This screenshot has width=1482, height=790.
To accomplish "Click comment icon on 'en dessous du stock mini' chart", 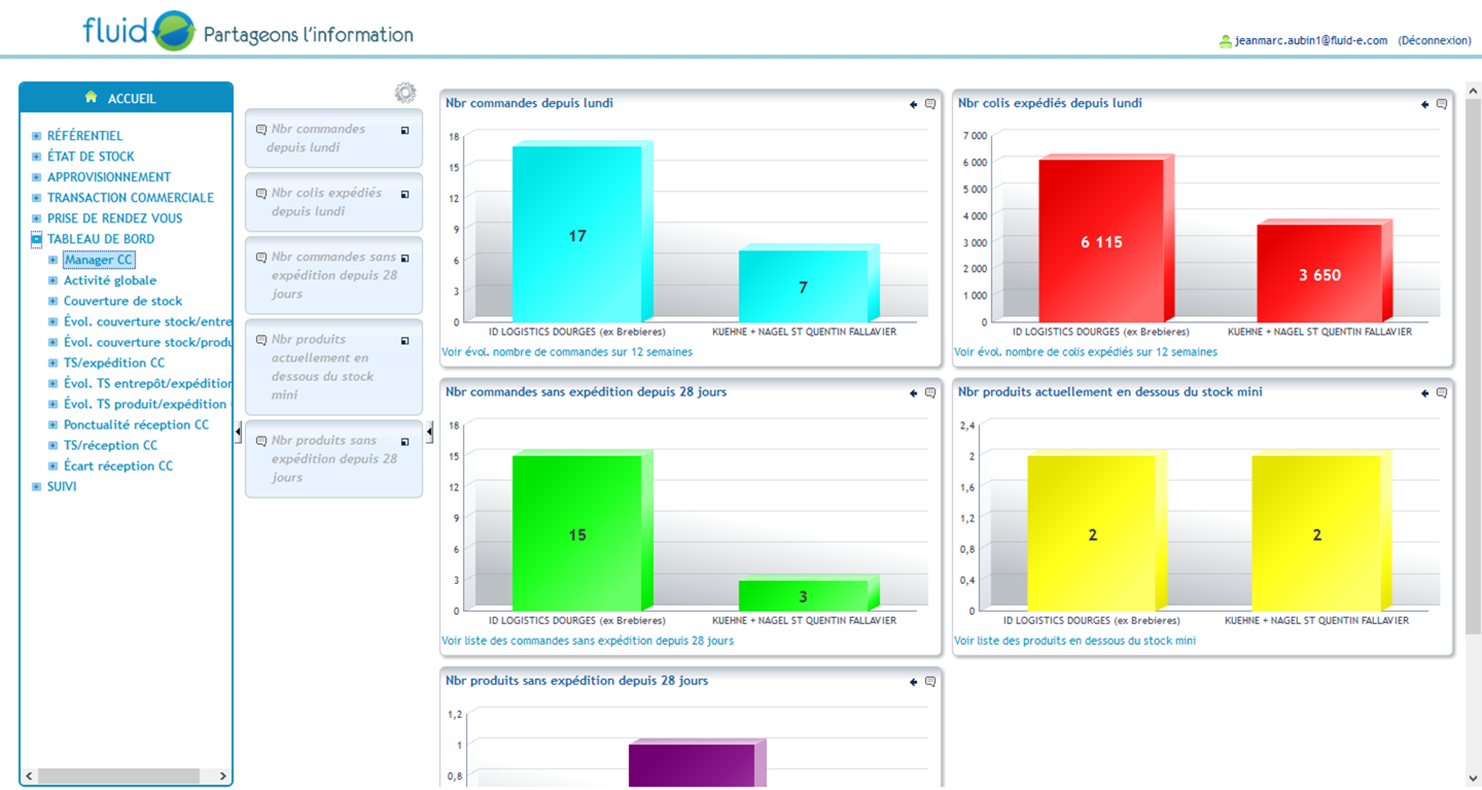I will (1442, 393).
